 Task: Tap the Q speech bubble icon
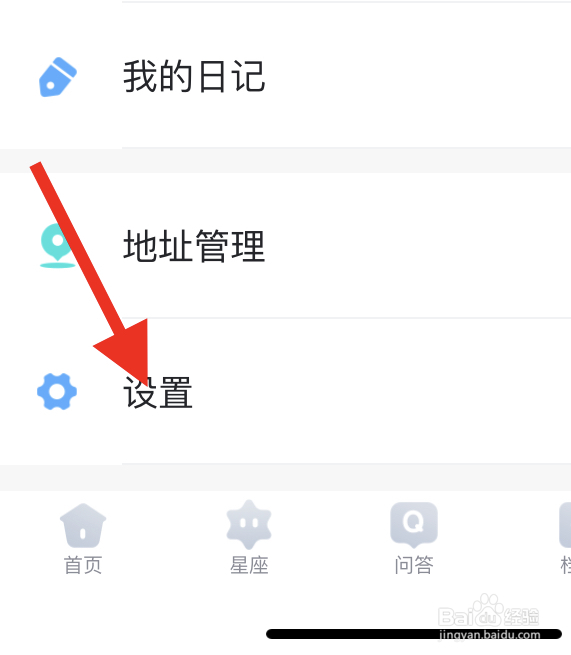point(414,525)
